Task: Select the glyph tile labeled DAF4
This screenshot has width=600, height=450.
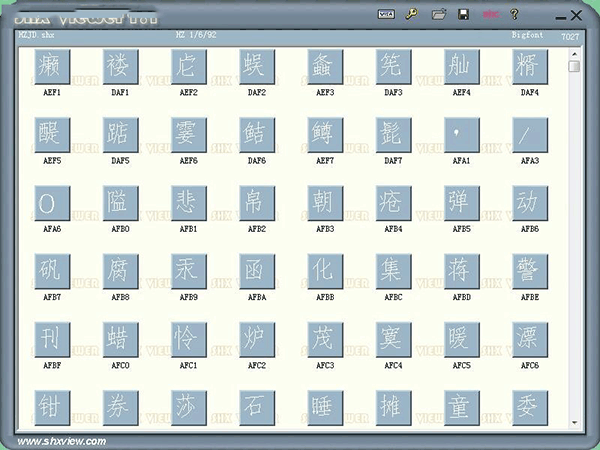Action: click(529, 66)
